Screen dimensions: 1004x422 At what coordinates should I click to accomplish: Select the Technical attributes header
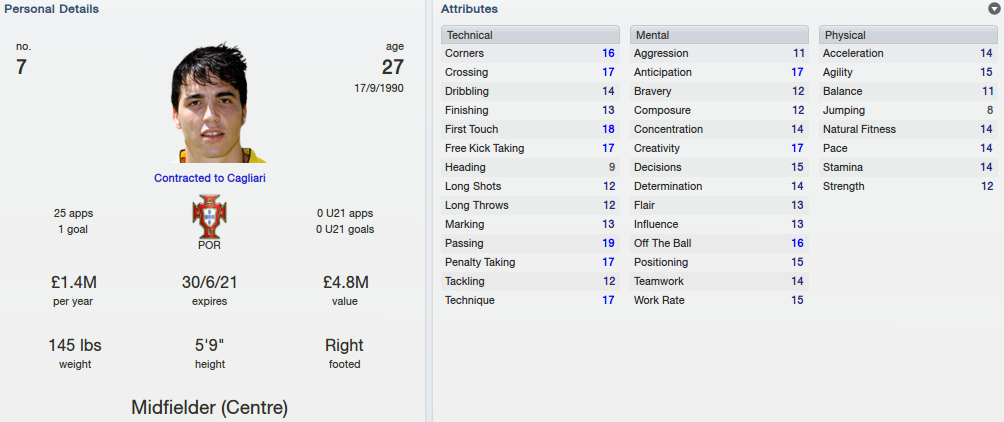[x=530, y=35]
